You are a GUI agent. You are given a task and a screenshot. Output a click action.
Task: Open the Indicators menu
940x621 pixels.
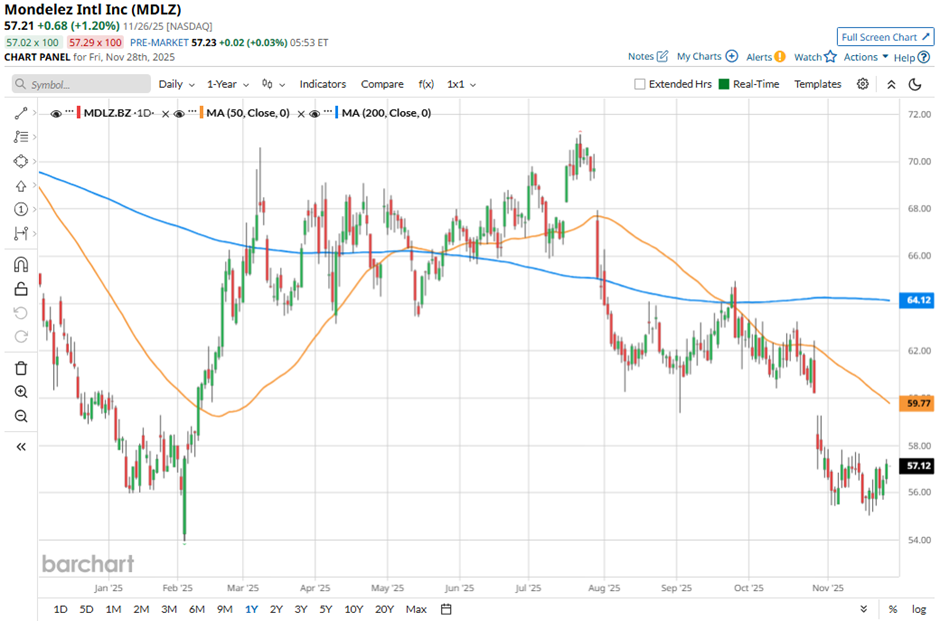pos(322,84)
